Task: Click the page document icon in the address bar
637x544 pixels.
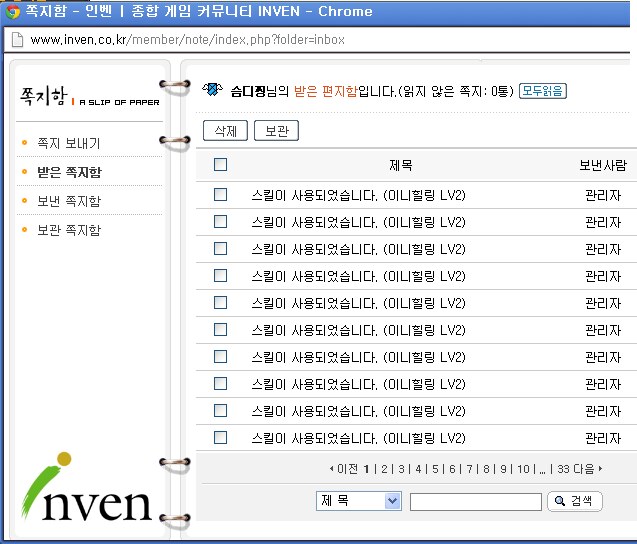Action: (x=17, y=40)
